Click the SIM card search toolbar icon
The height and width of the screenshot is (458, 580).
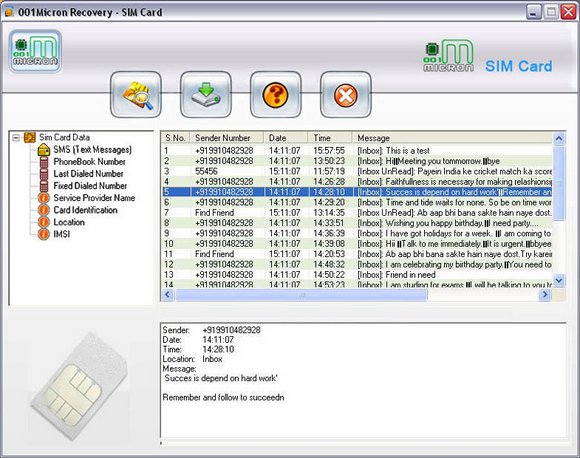[136, 95]
